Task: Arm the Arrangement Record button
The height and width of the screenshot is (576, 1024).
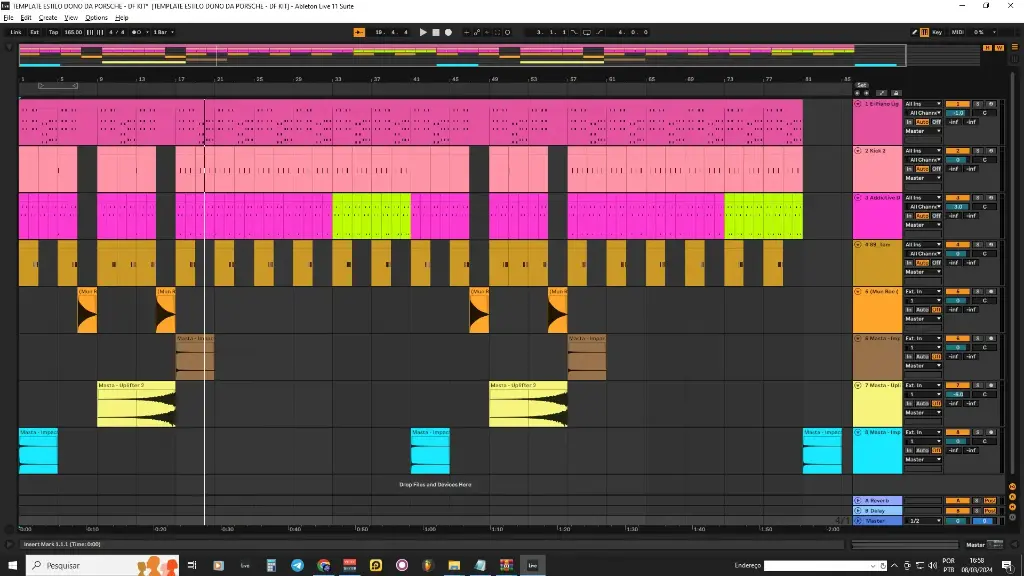Action: 448,32
